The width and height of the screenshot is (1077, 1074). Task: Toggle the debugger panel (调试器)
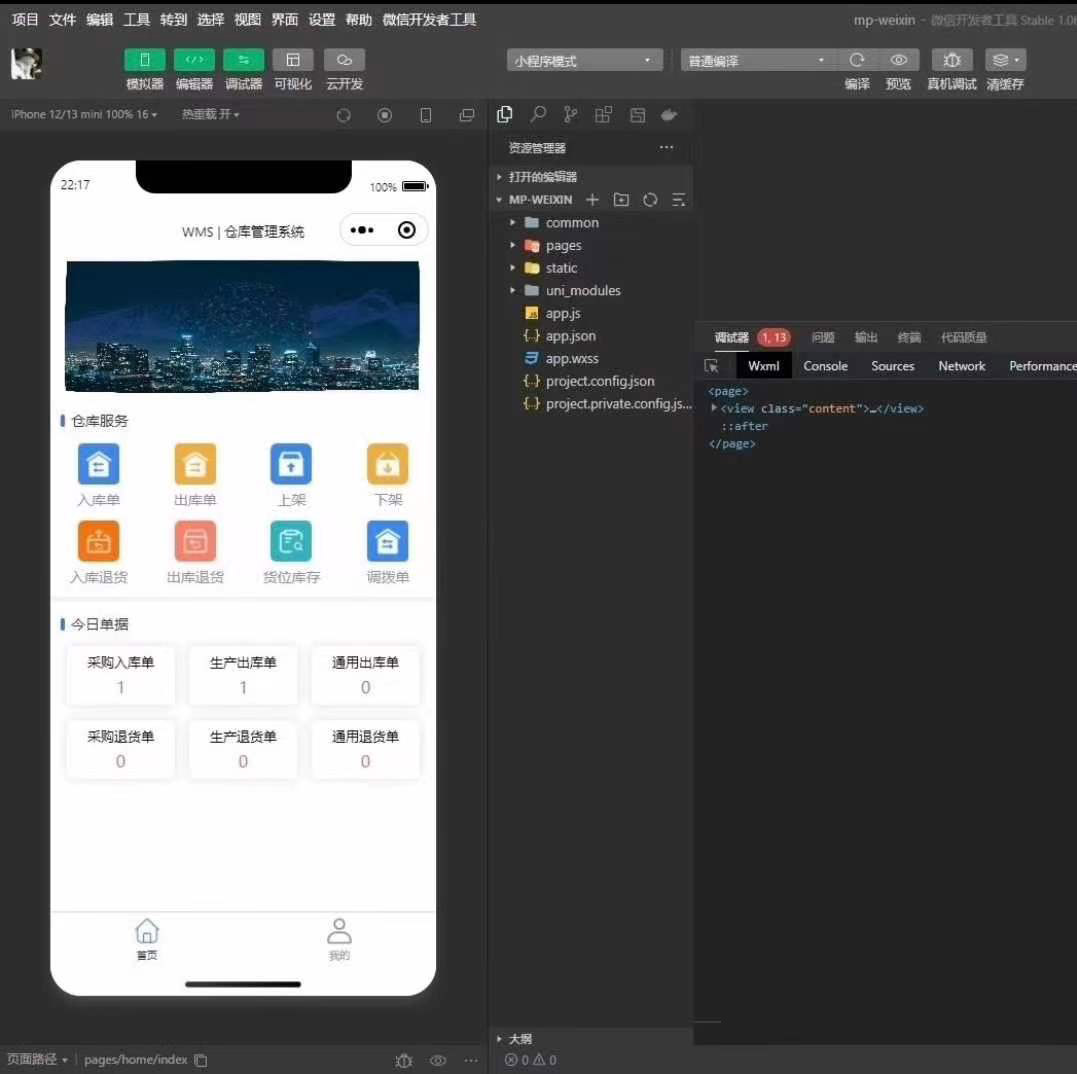(243, 60)
